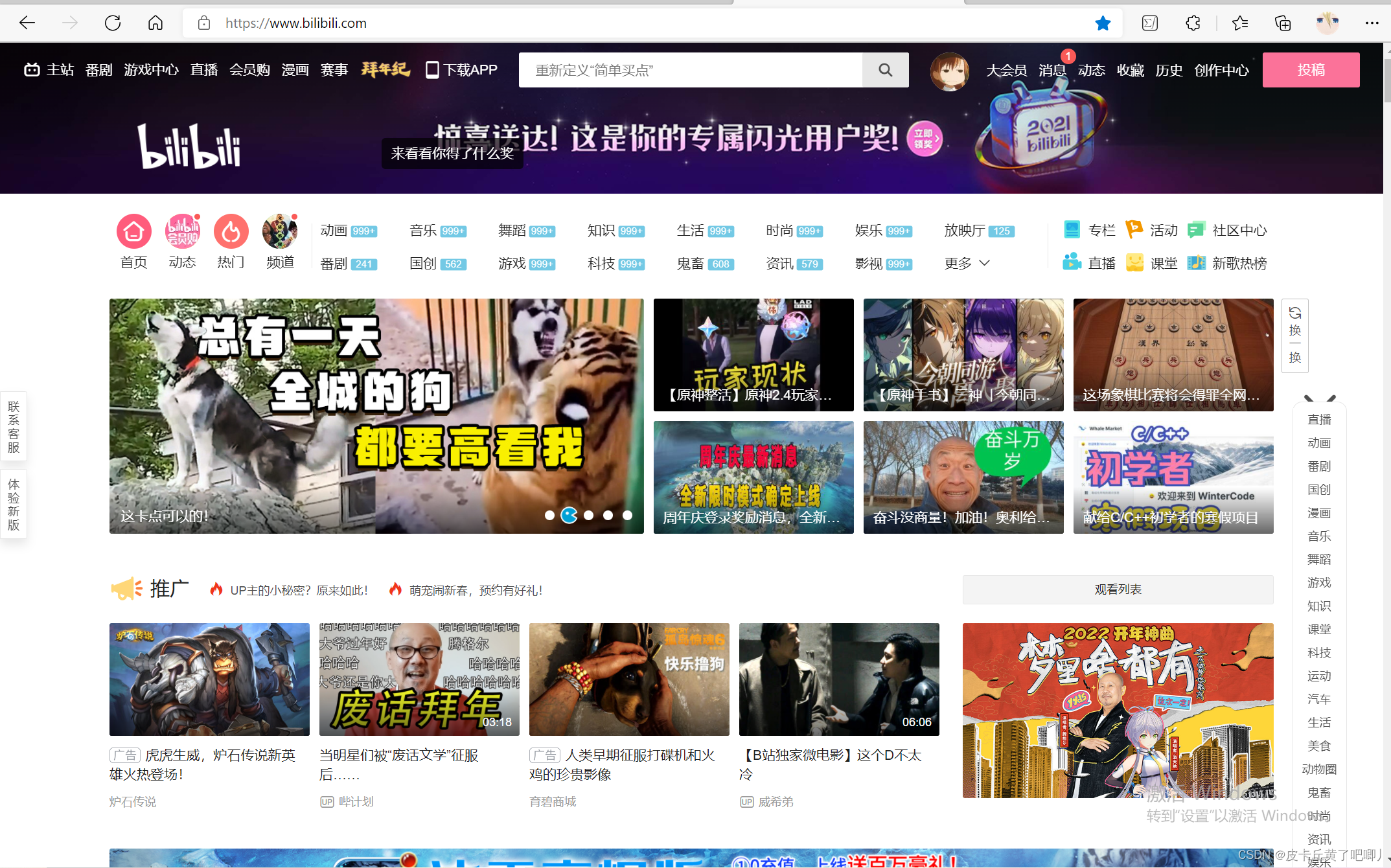Click the pink 首页 home icon

[x=134, y=231]
